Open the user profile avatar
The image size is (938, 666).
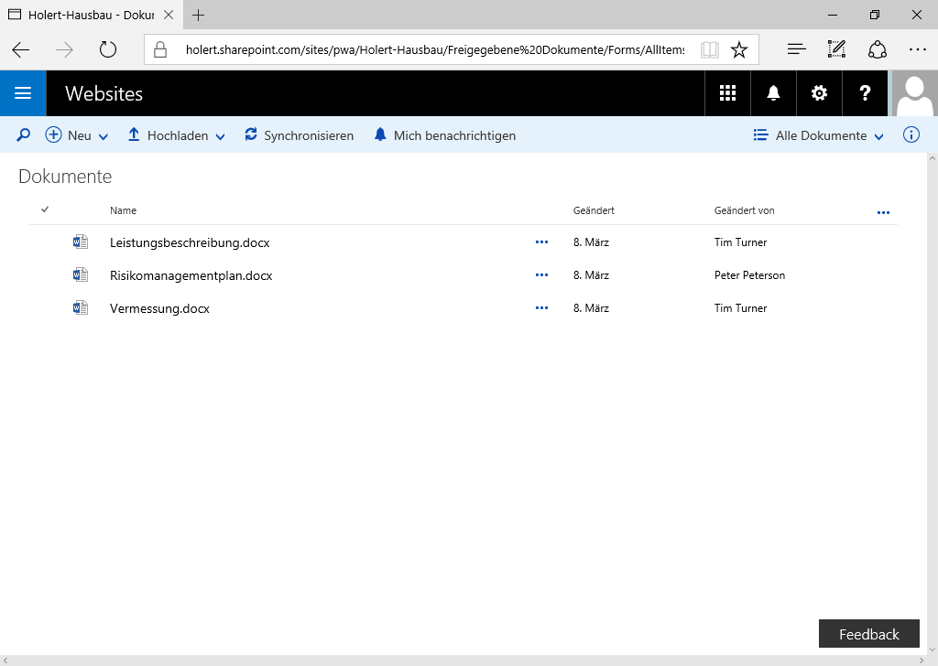[915, 93]
